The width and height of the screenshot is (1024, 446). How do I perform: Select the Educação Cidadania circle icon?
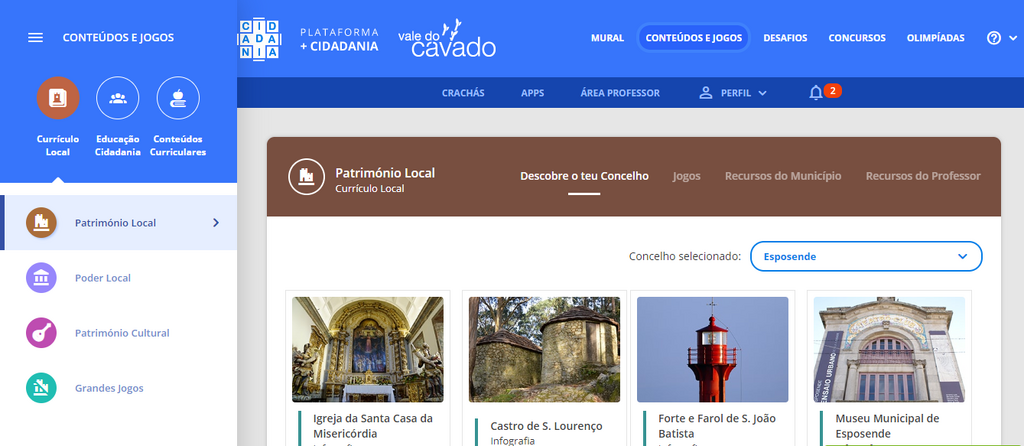(x=118, y=98)
